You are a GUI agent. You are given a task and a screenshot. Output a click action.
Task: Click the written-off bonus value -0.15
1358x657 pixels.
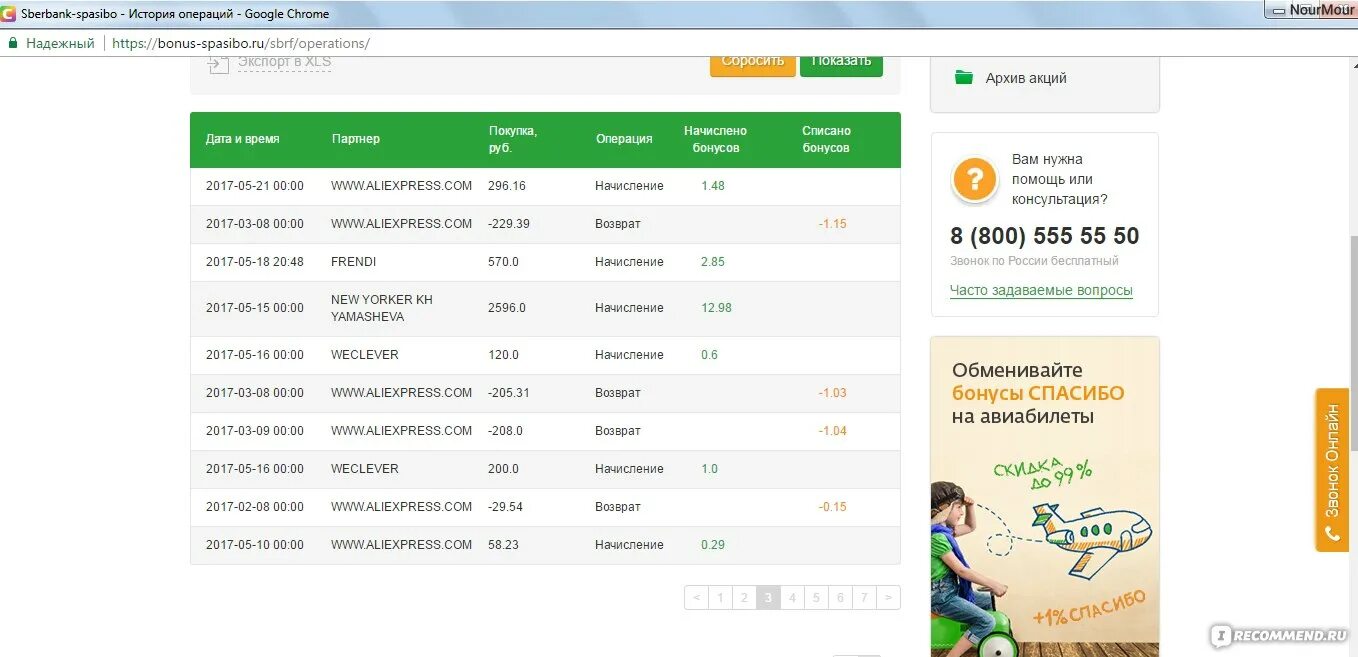tap(832, 507)
